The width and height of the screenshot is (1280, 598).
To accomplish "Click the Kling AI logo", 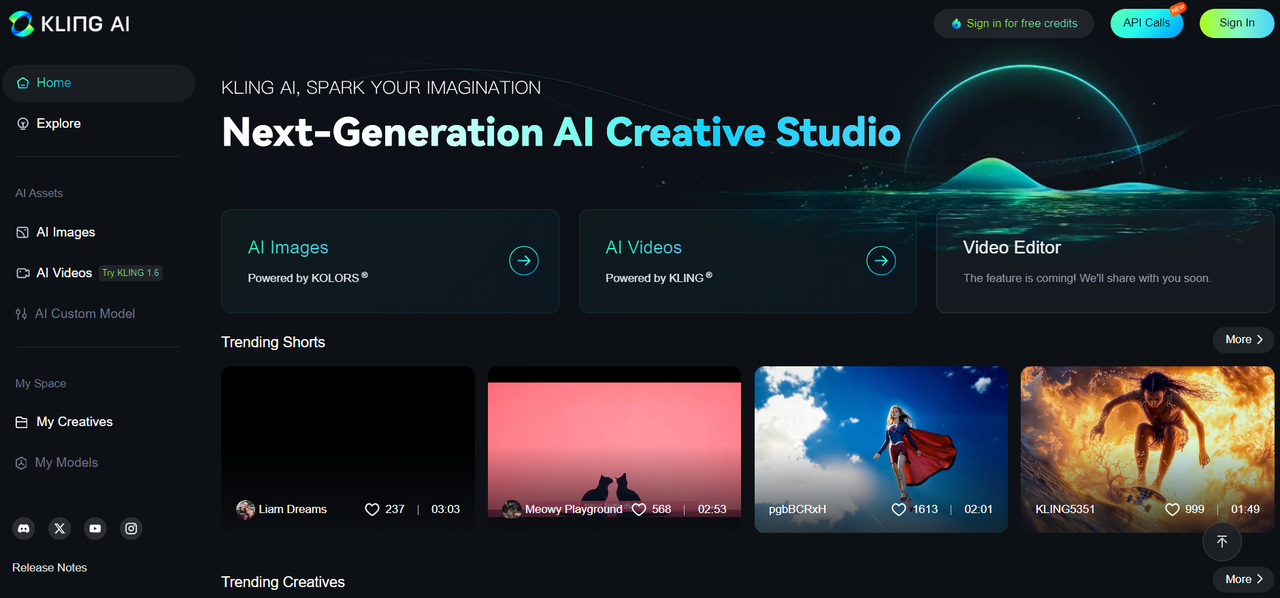I will click(70, 24).
